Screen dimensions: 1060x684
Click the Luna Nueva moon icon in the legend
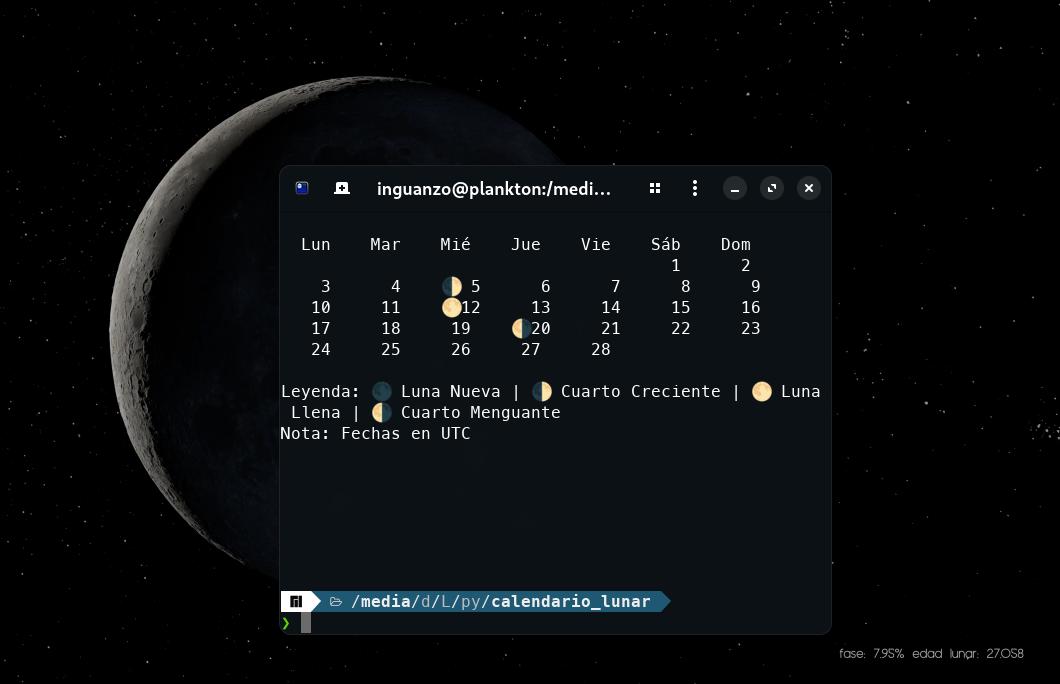(x=381, y=391)
